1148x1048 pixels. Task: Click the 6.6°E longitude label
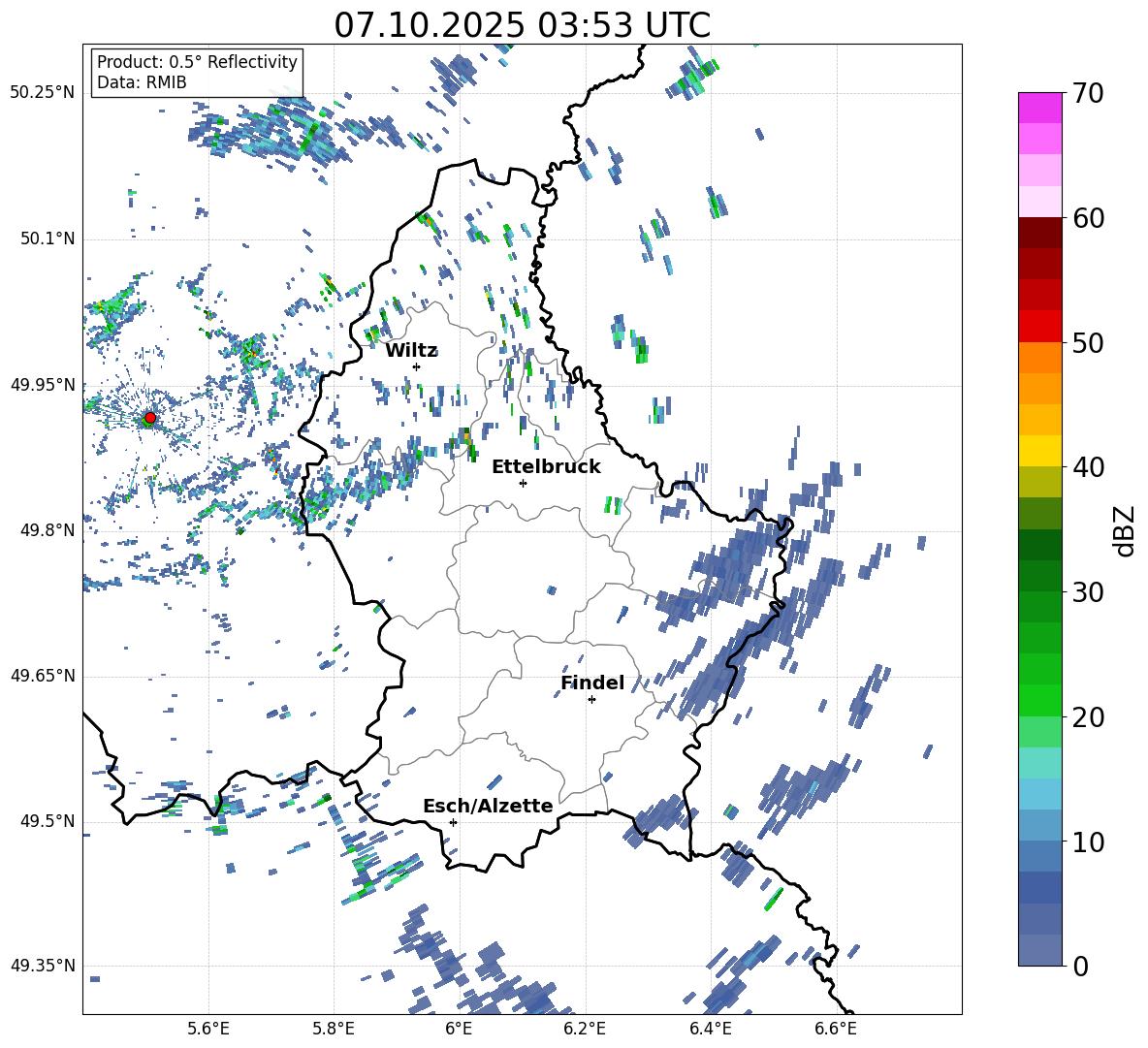coord(836,1029)
